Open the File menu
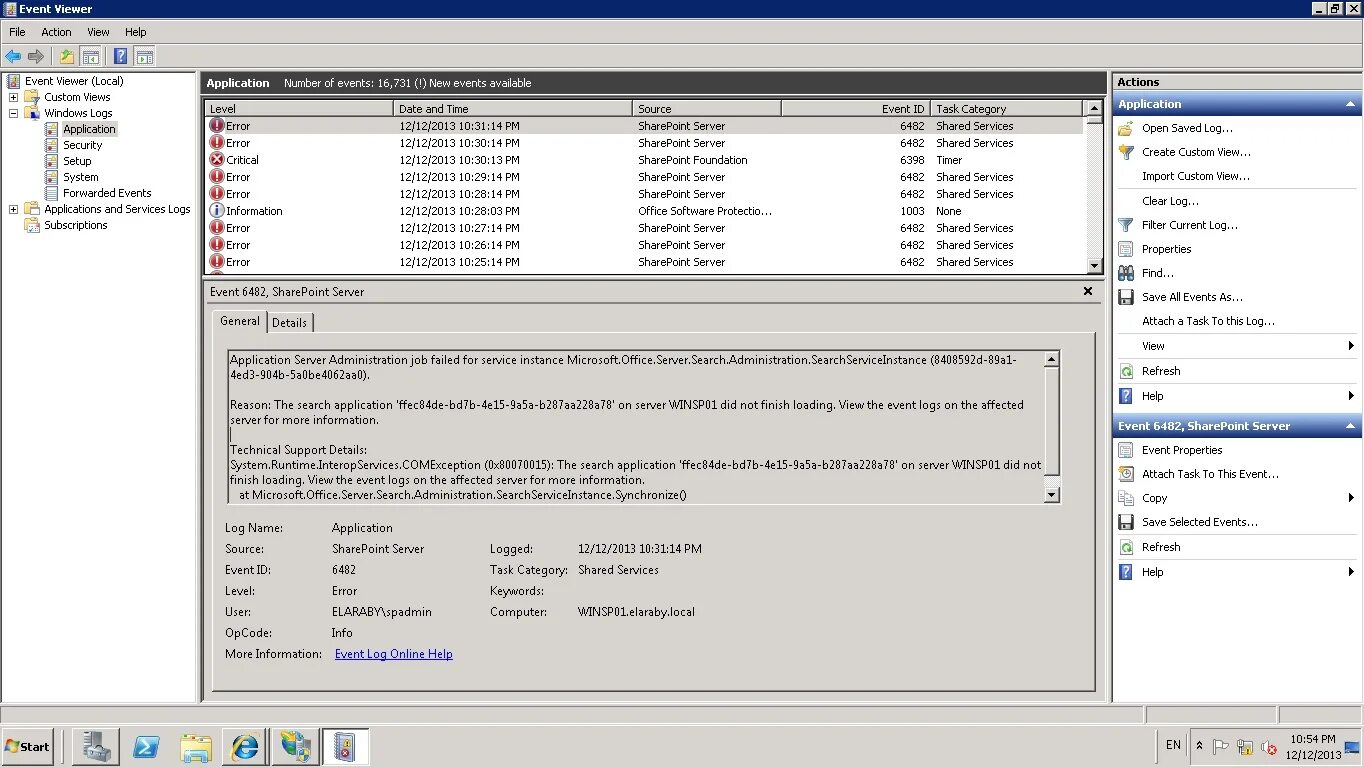Screen dimensions: 1364x768 pyautogui.click(x=17, y=32)
